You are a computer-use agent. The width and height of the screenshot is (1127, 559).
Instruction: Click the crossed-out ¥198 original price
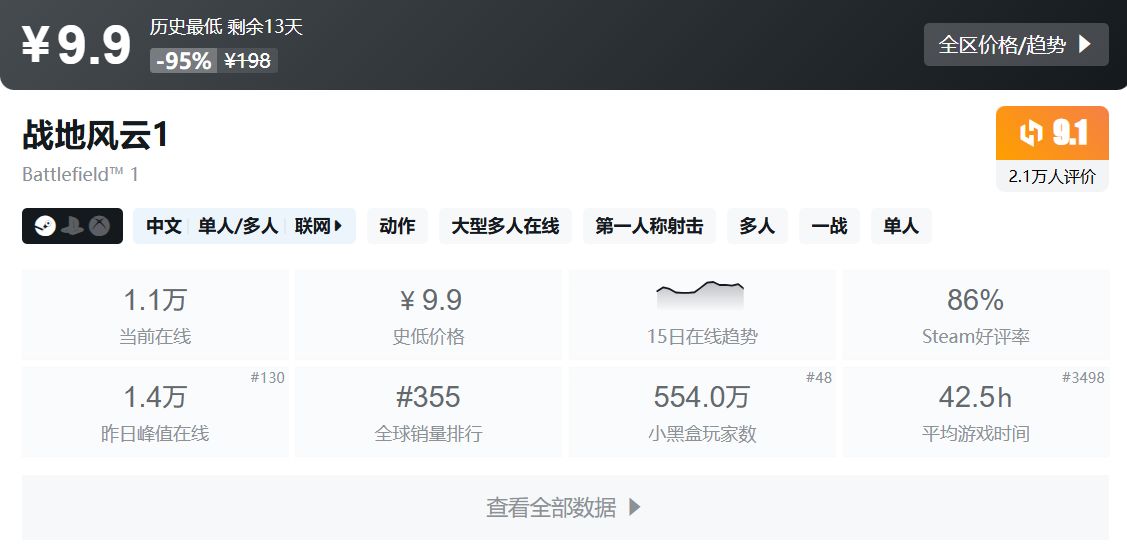[247, 61]
